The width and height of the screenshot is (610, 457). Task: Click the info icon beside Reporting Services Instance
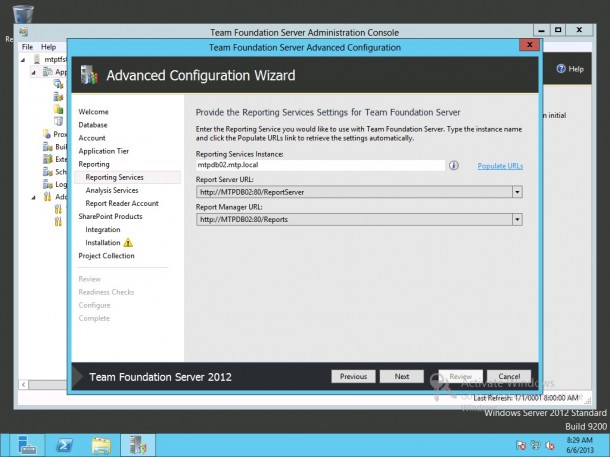tap(454, 165)
